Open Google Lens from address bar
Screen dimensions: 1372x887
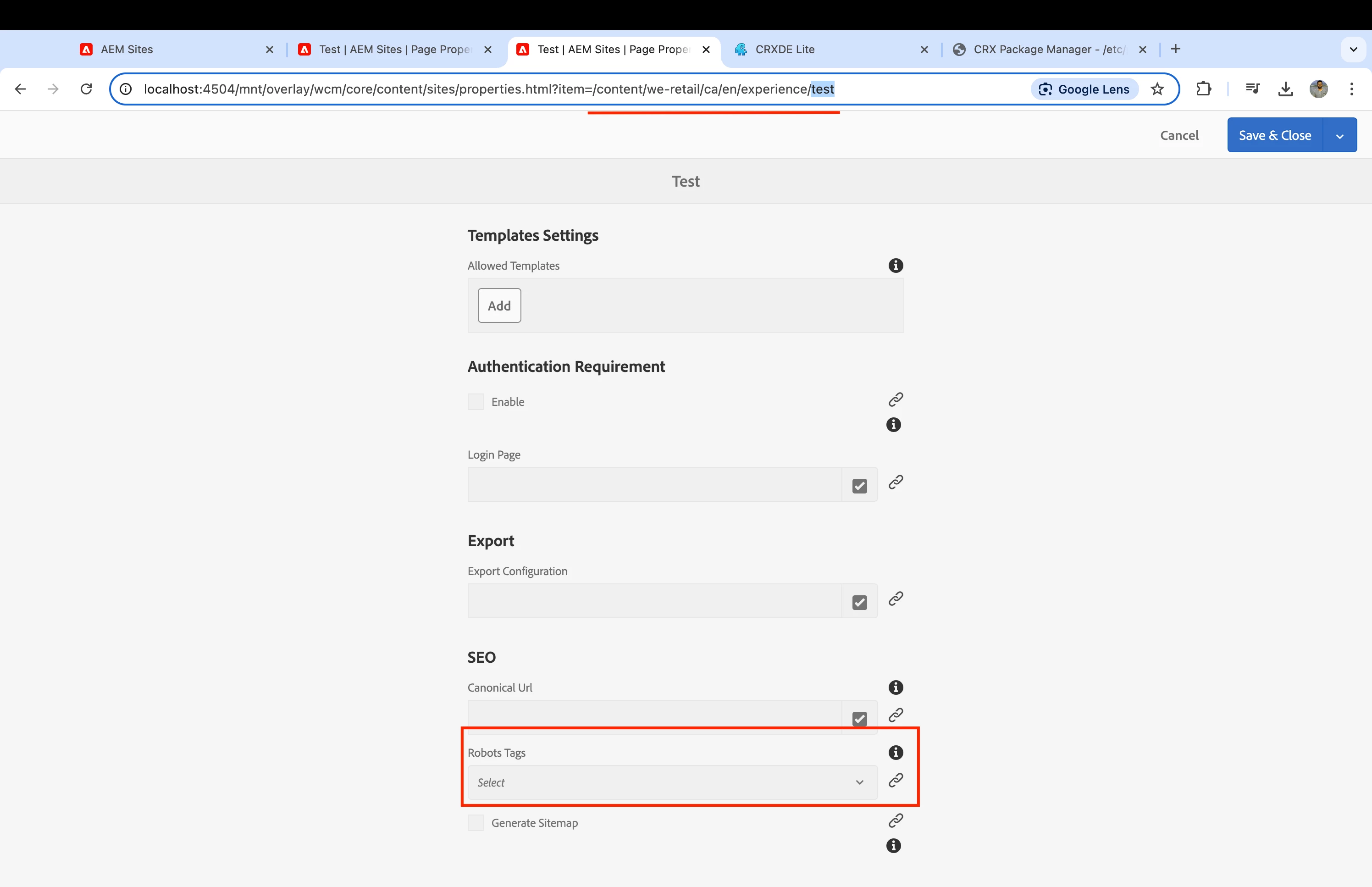(1084, 89)
